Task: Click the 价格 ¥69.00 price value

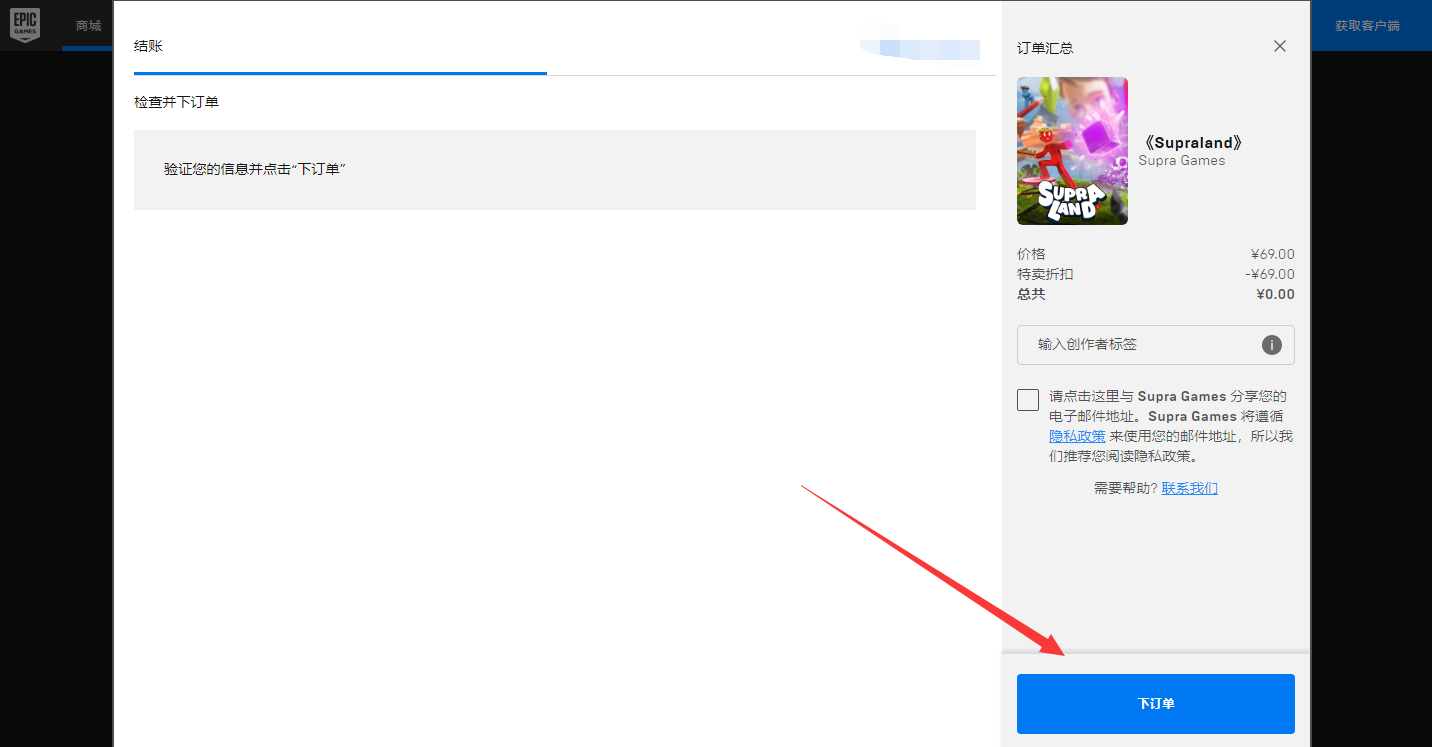Action: [x=1272, y=254]
